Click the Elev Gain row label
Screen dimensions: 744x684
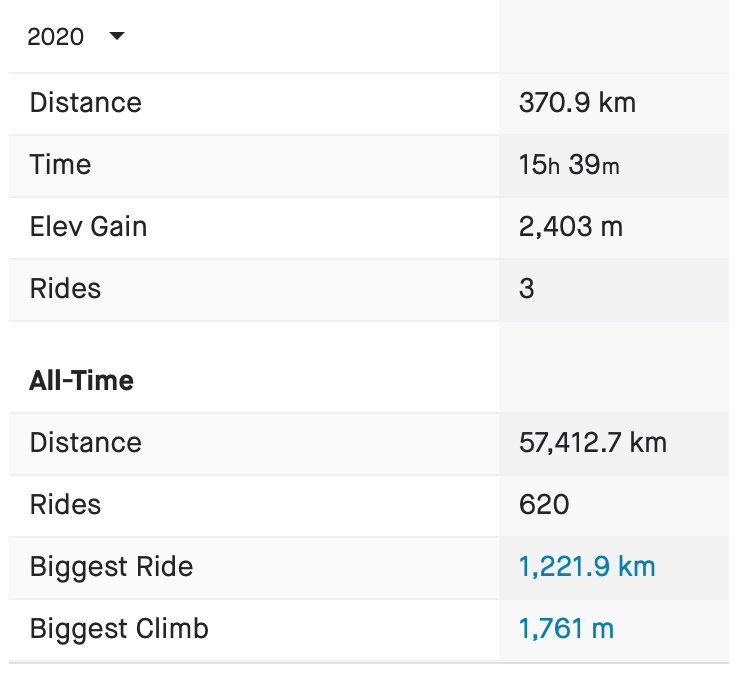click(x=88, y=227)
